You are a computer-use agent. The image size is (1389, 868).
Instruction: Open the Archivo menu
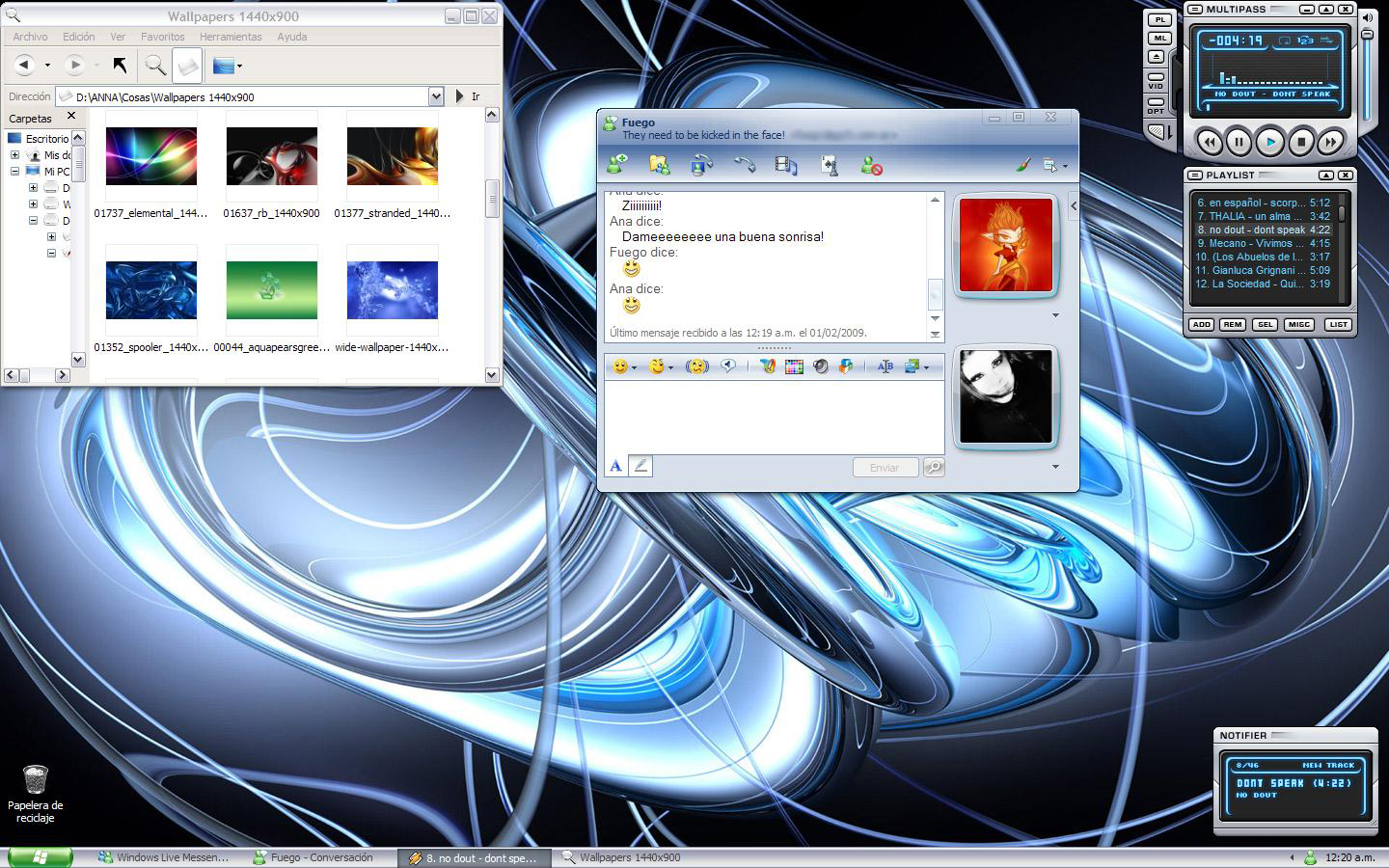tap(30, 37)
